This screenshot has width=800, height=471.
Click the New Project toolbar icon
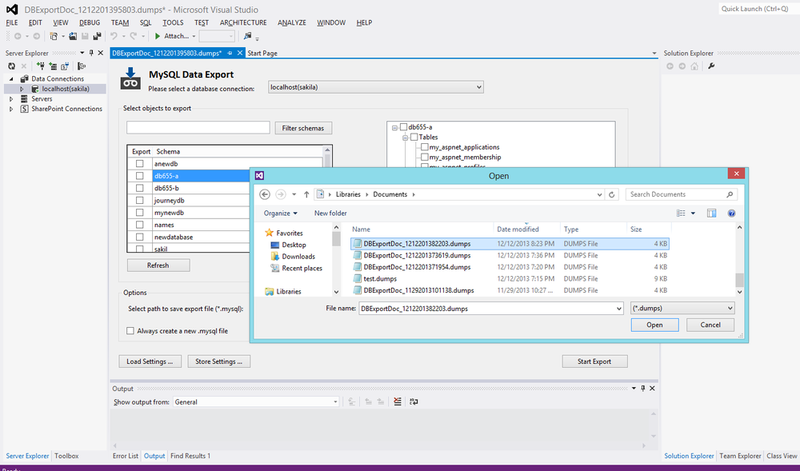pyautogui.click(x=54, y=36)
